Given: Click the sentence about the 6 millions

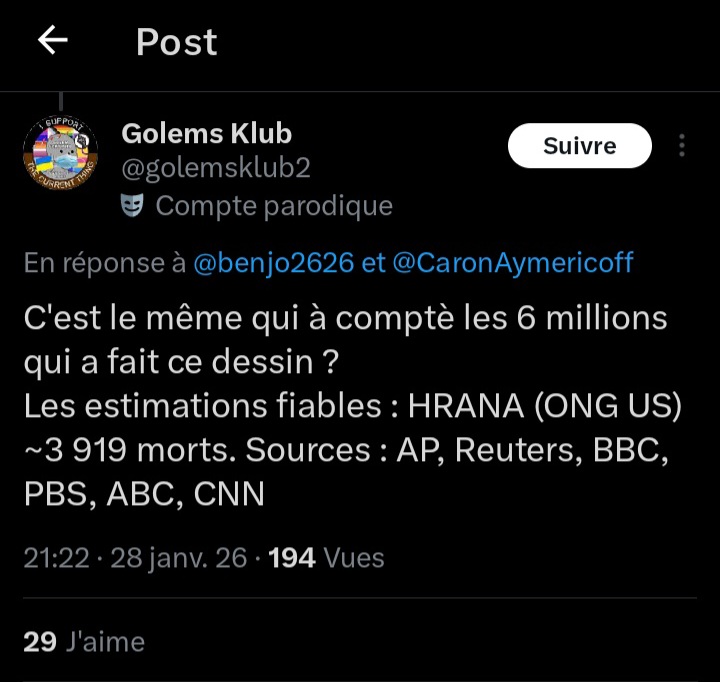Looking at the screenshot, I should [345, 320].
